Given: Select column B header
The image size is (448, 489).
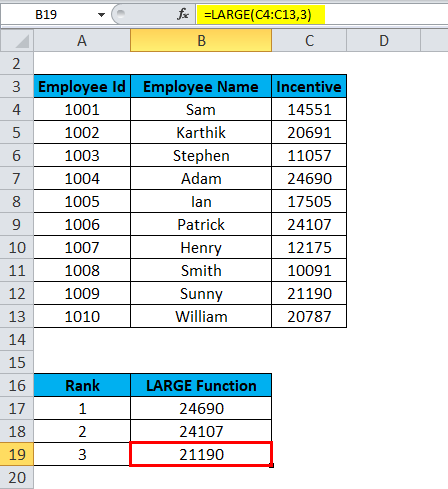Looking at the screenshot, I should point(201,41).
